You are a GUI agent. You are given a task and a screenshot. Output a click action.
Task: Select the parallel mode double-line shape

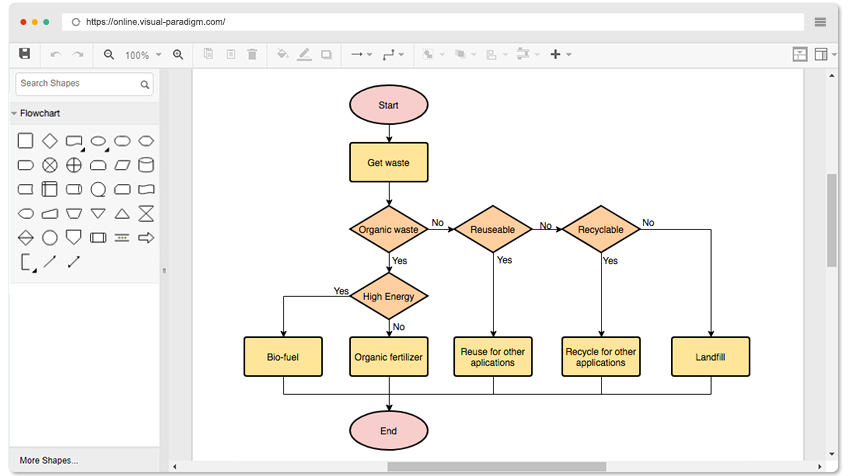[x=122, y=237]
